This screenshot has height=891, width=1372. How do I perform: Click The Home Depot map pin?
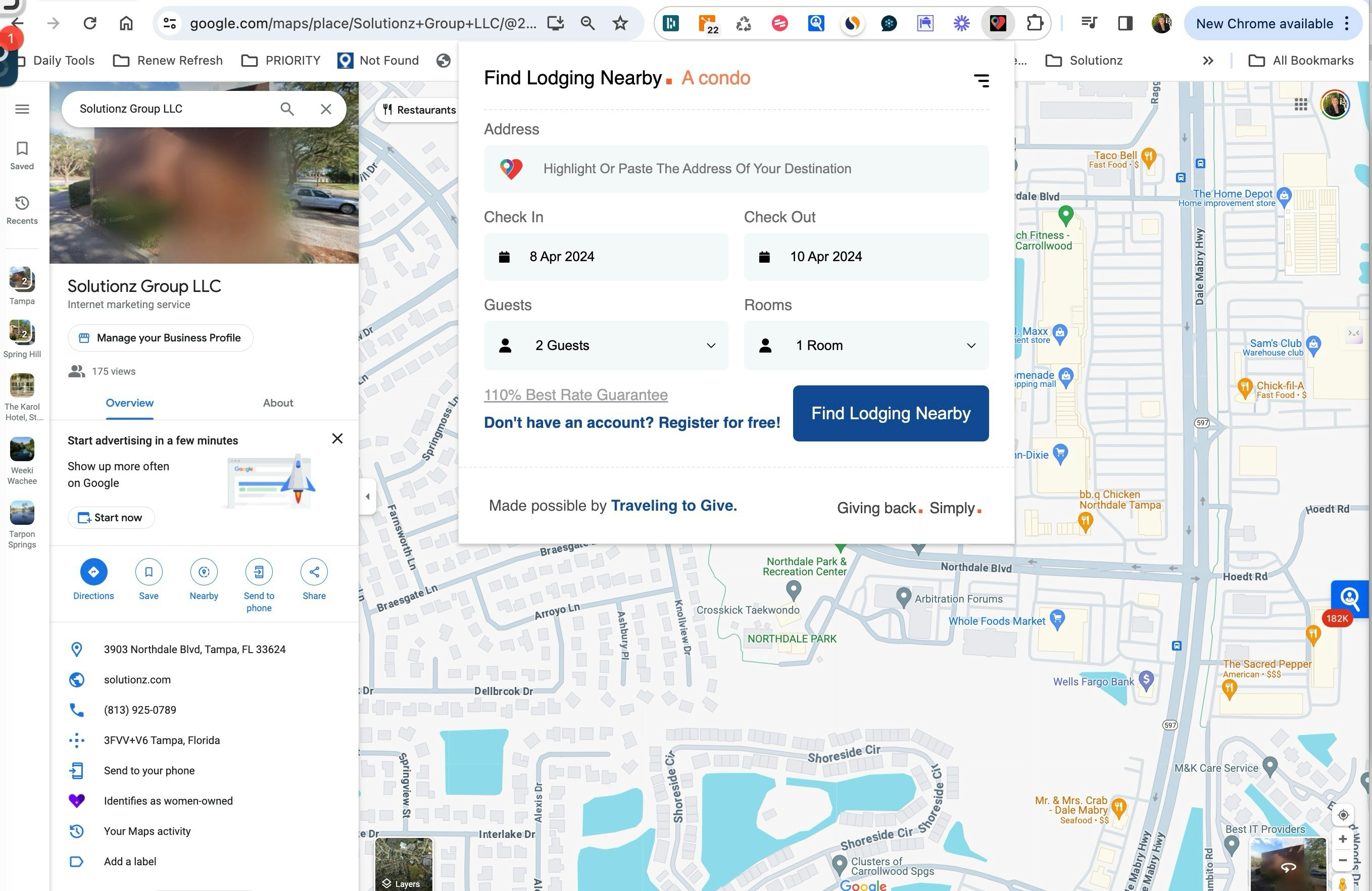point(1284,196)
